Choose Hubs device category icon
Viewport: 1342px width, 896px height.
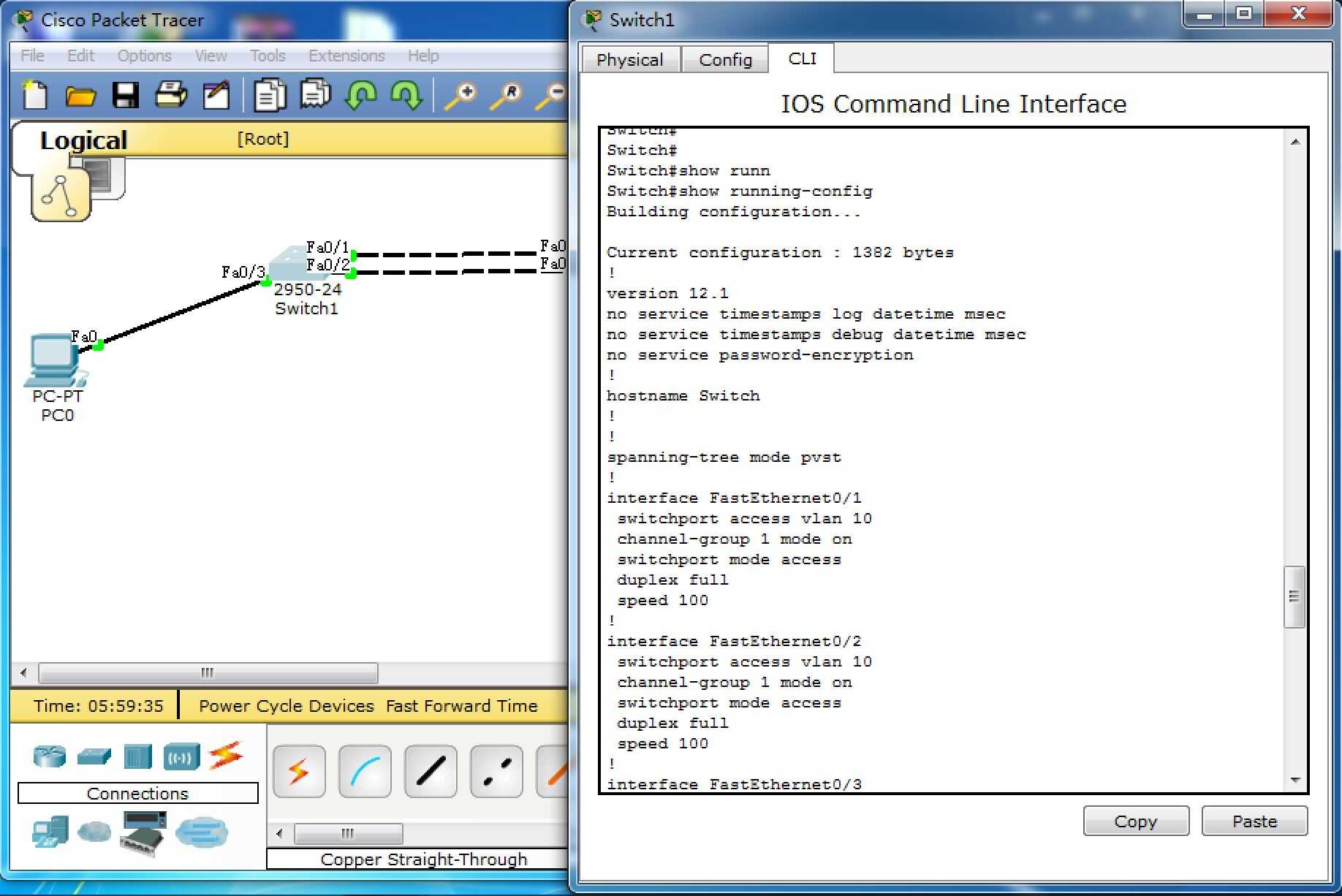[x=137, y=756]
